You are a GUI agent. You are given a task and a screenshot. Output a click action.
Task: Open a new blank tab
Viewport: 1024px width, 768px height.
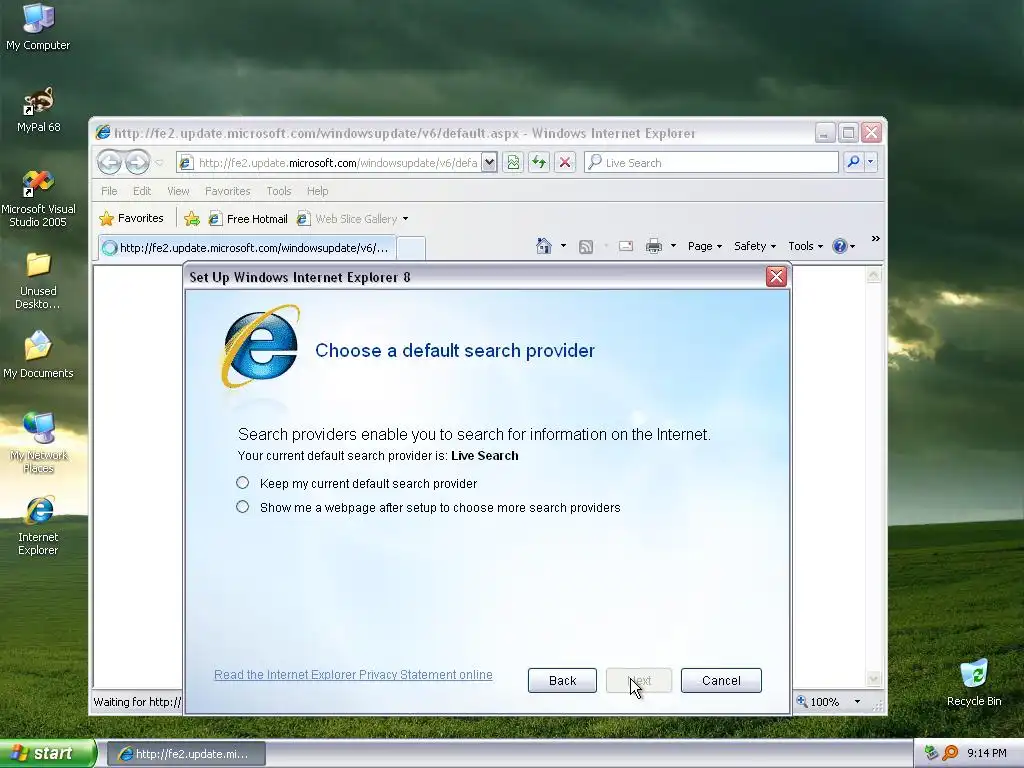[x=411, y=248]
